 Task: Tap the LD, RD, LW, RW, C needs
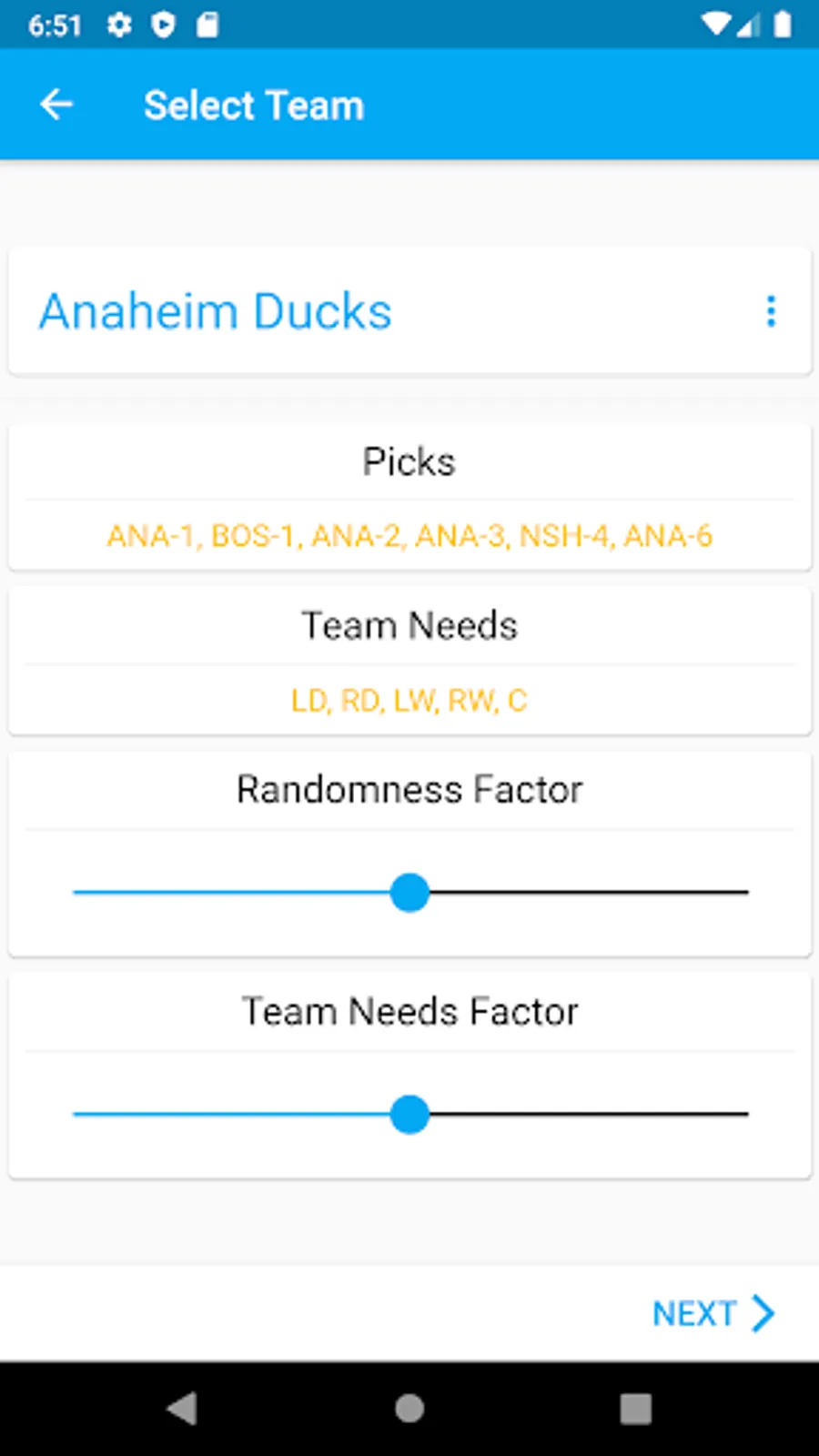pyautogui.click(x=409, y=700)
